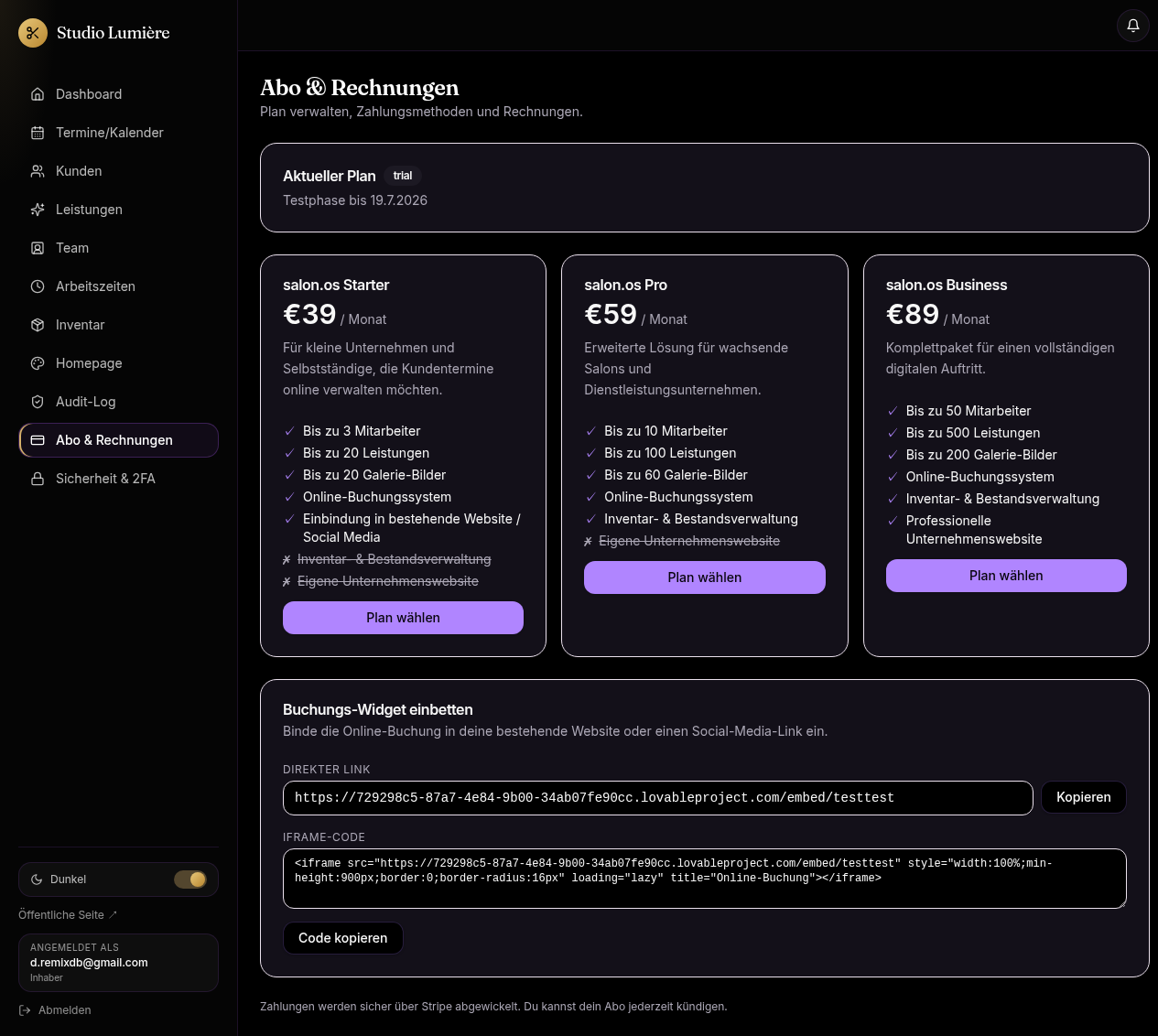Click the Kunden people icon
The width and height of the screenshot is (1158, 1036).
[x=38, y=171]
